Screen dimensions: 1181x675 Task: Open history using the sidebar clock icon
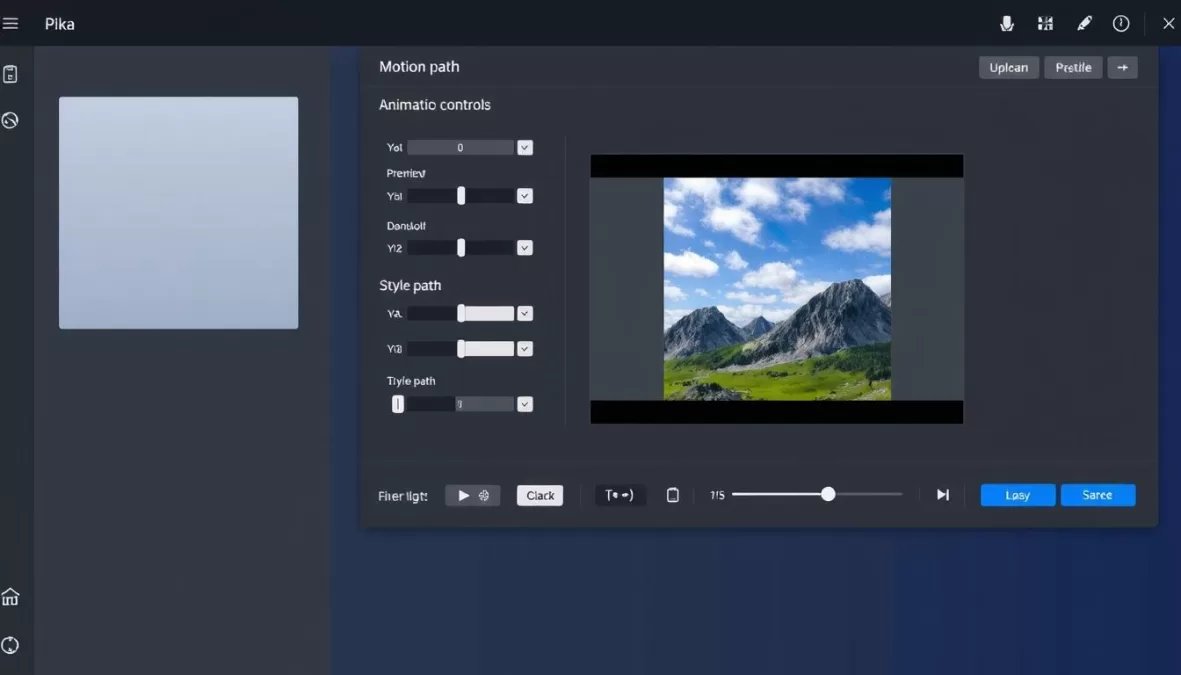[11, 644]
